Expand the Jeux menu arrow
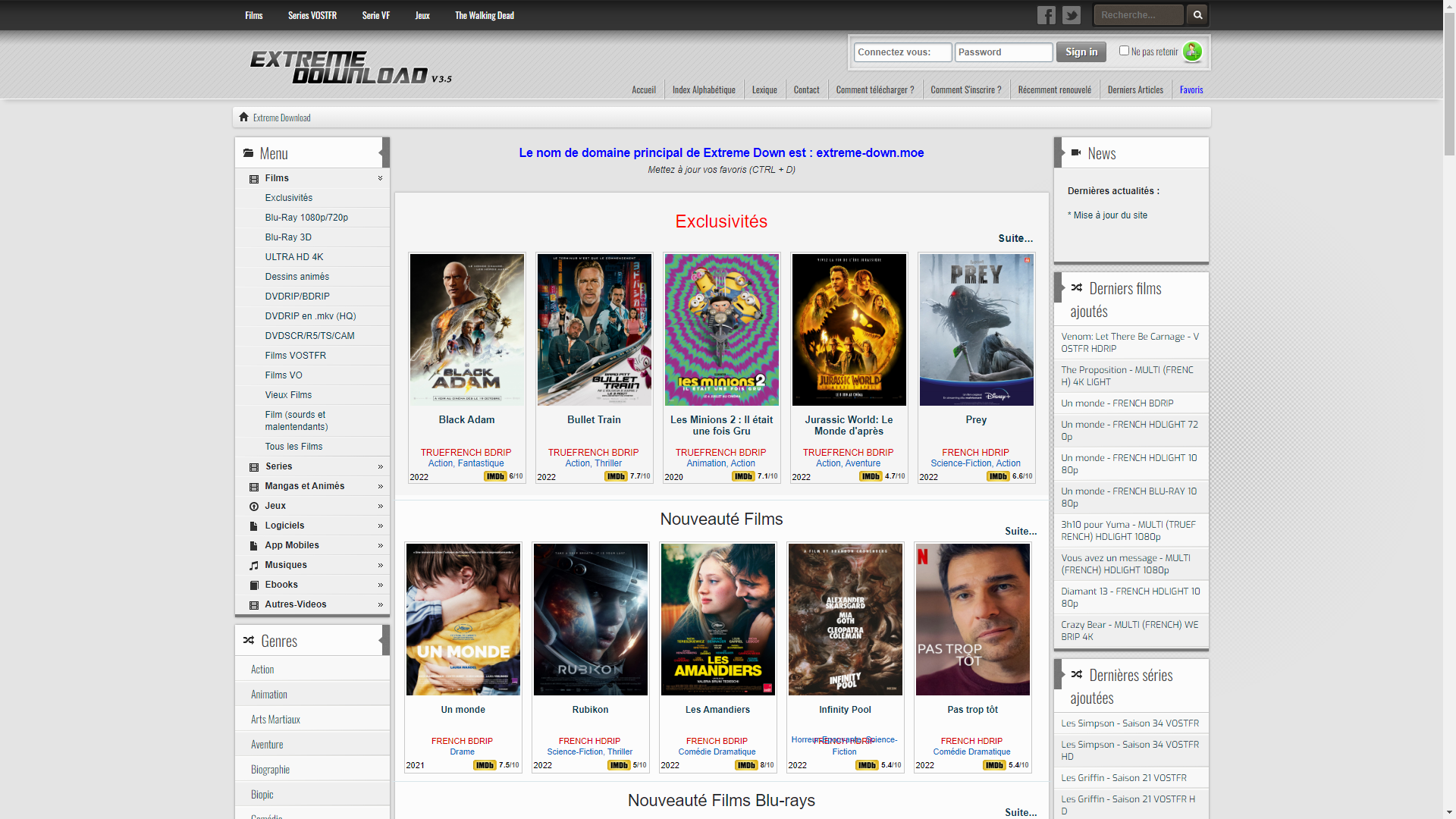Viewport: 1456px width, 819px height. click(380, 507)
